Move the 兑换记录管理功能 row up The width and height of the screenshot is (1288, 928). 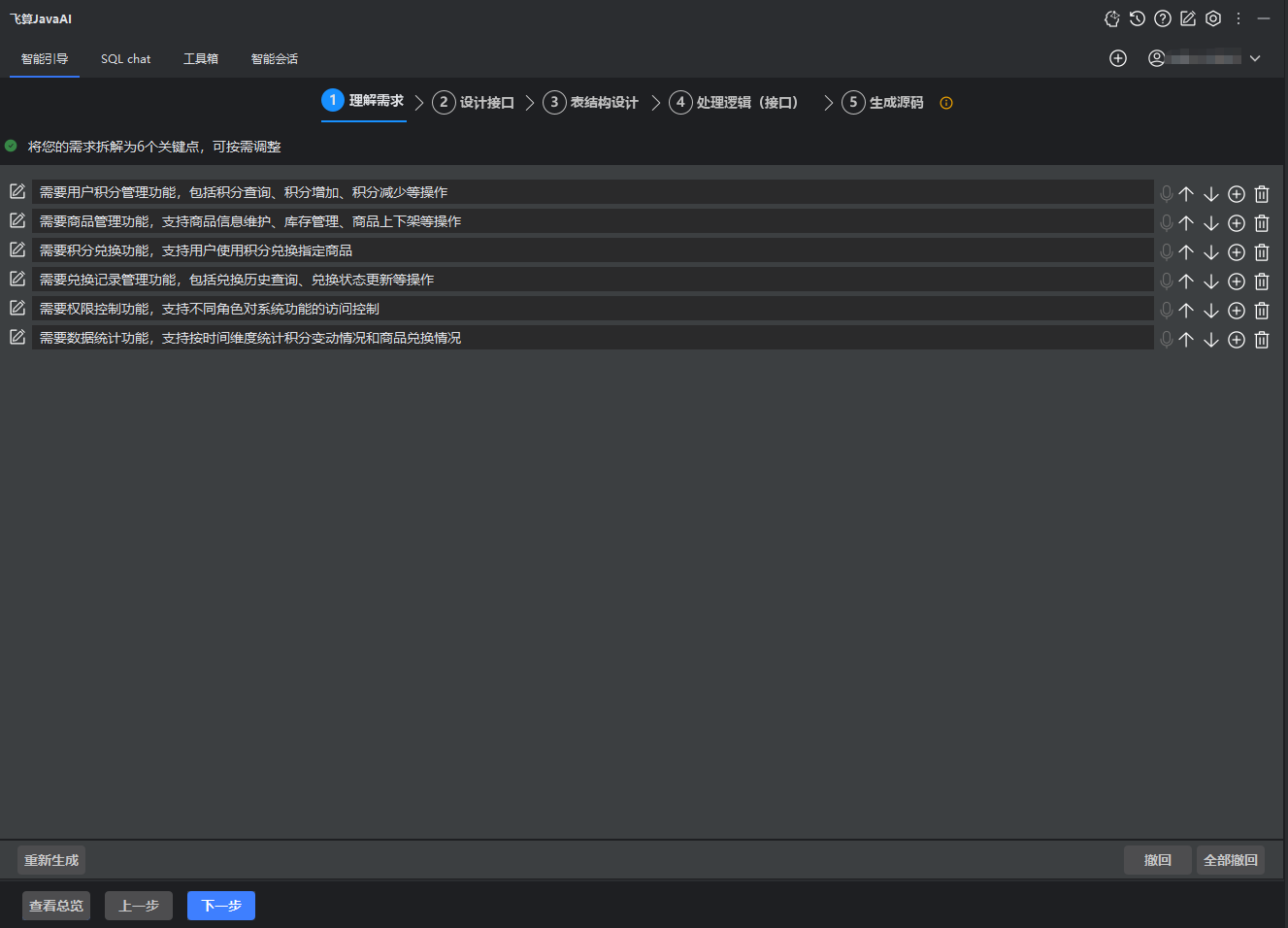(x=1186, y=282)
